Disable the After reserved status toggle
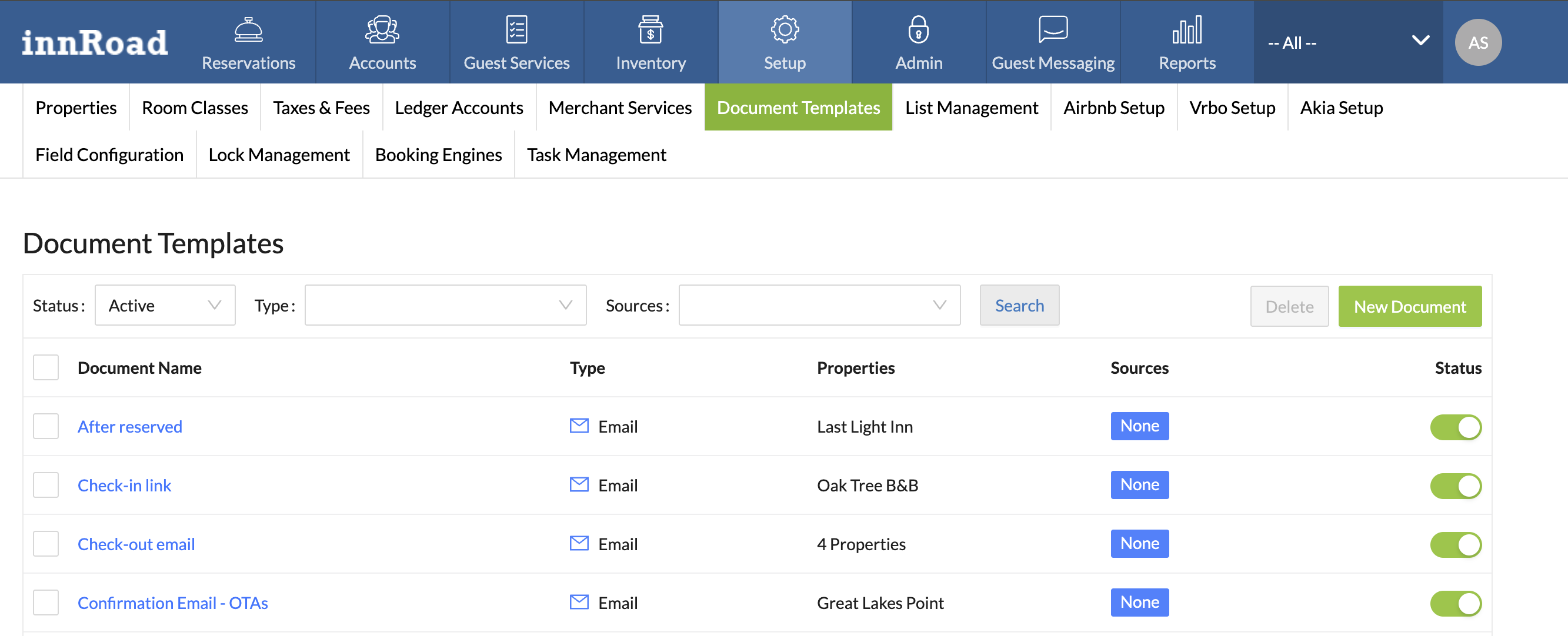 pyautogui.click(x=1455, y=427)
